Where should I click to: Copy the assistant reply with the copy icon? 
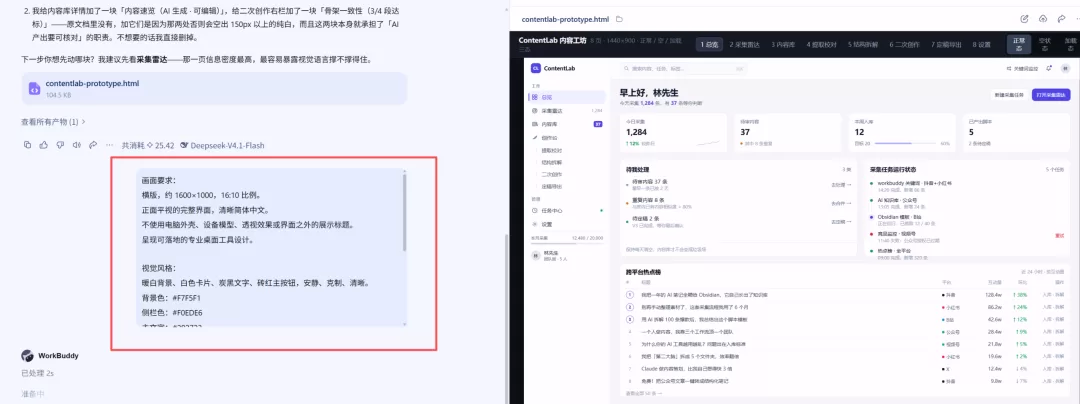pyautogui.click(x=28, y=145)
